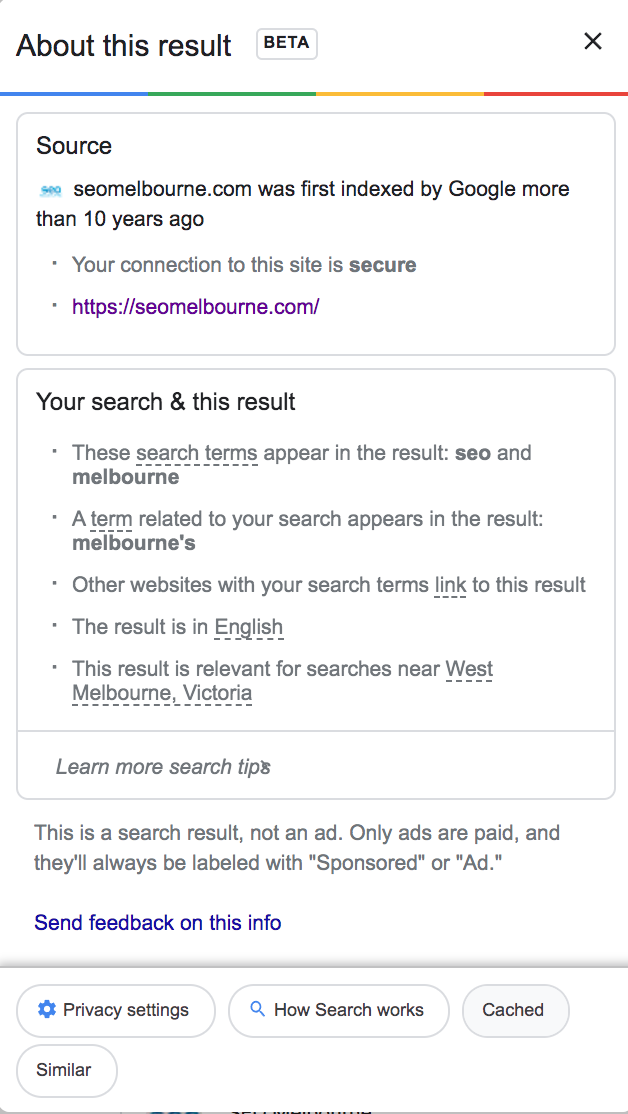Click the underlined "search terms" text
Screen dimensions: 628x1114
[197, 453]
